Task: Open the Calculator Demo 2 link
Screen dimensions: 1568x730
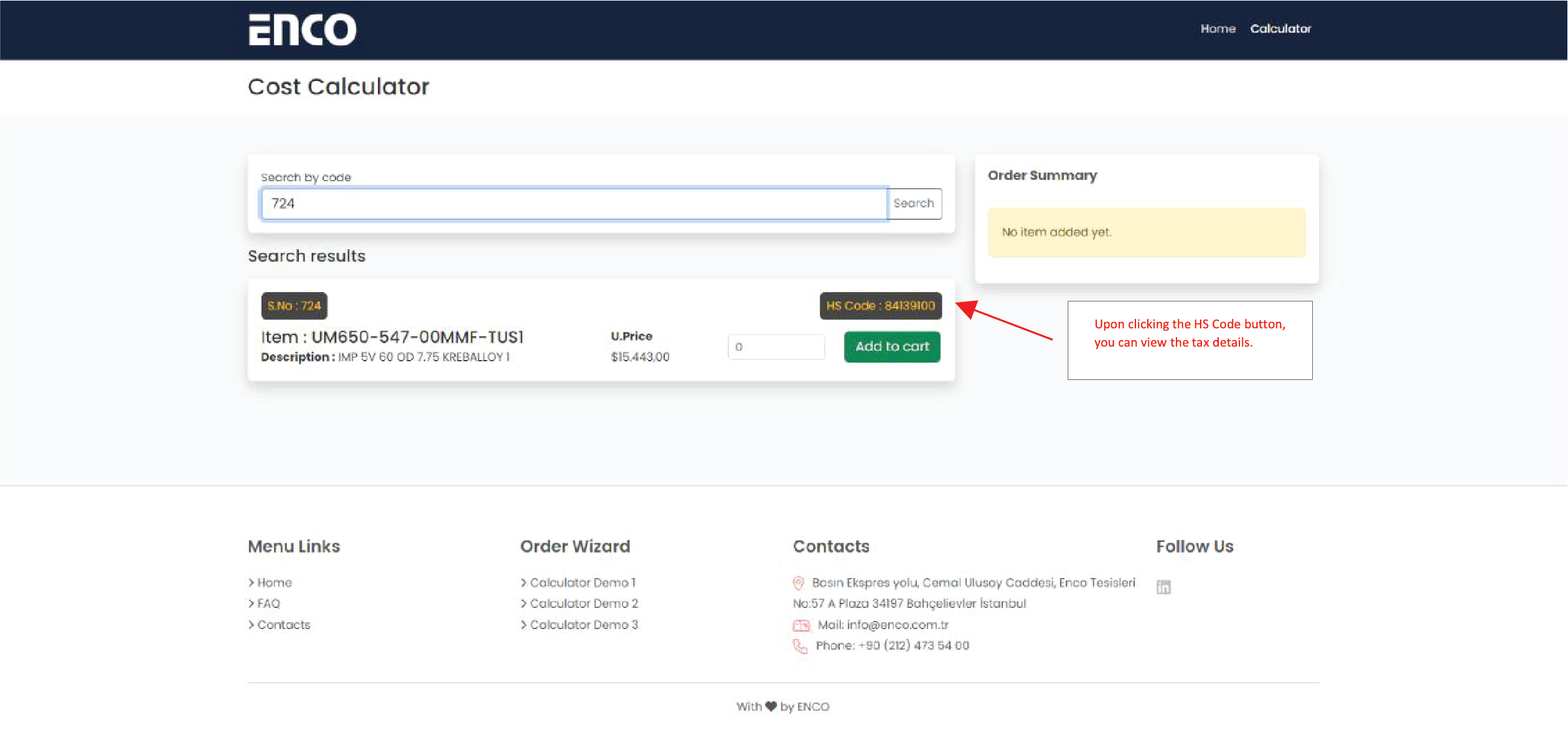Action: coord(583,604)
